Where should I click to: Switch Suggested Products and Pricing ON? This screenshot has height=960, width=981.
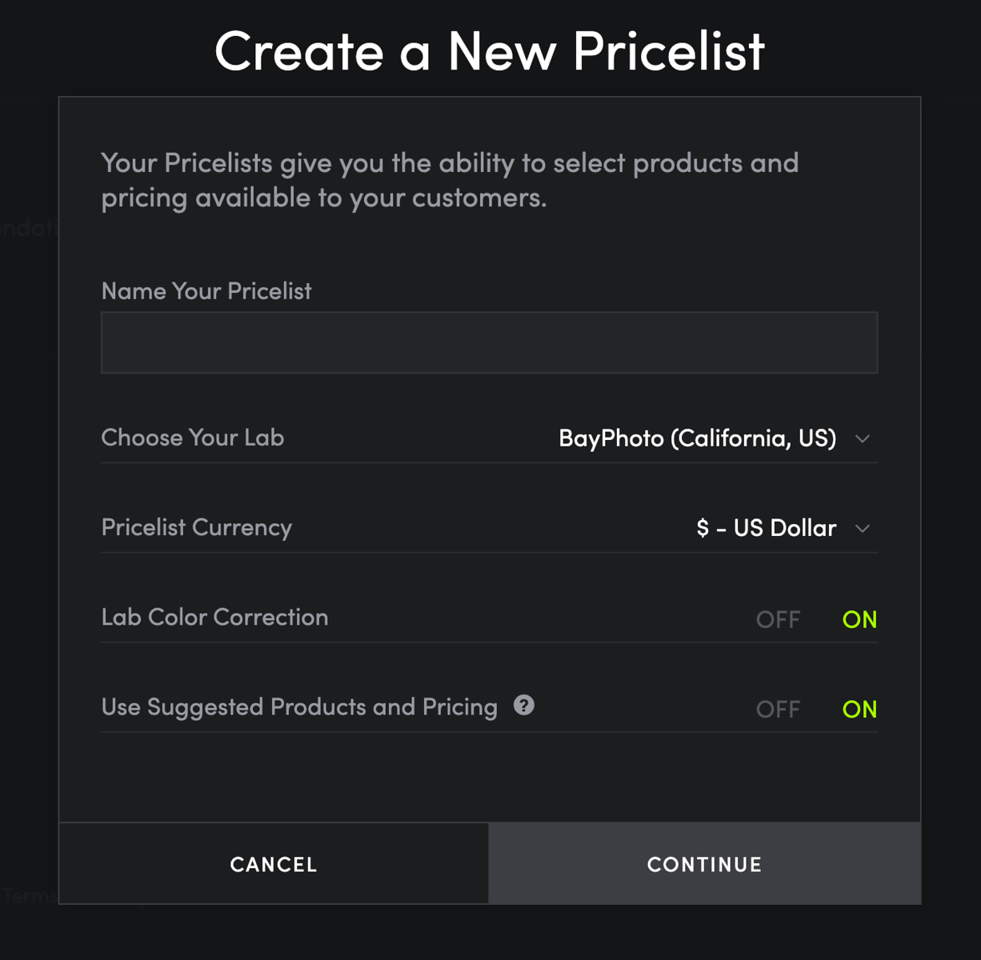coord(860,709)
